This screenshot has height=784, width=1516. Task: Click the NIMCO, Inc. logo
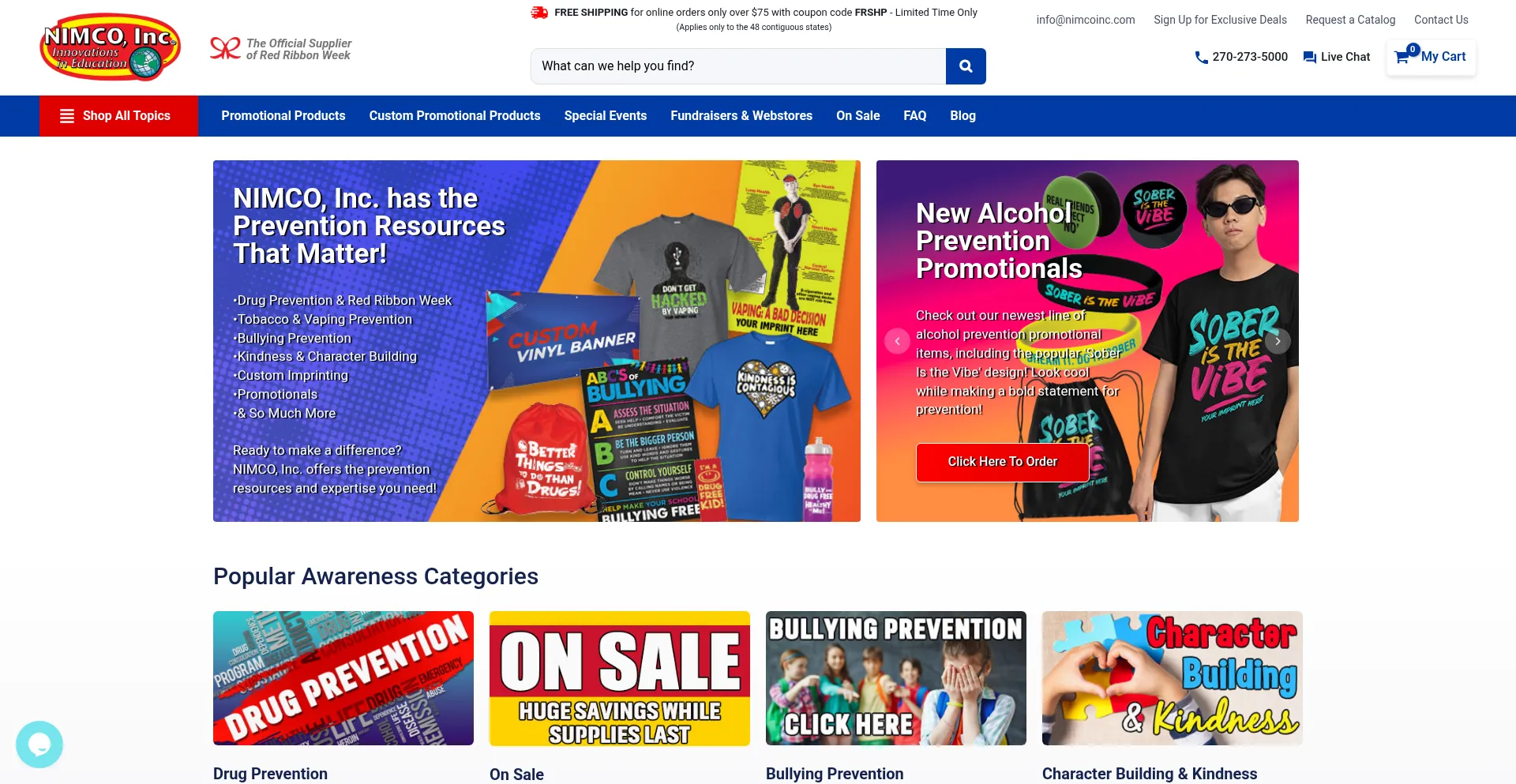tap(111, 47)
